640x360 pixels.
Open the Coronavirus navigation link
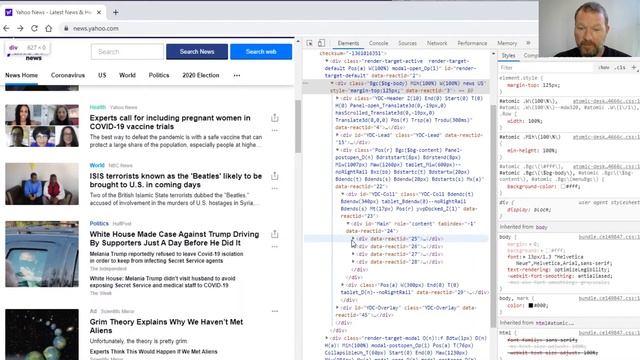(68, 76)
